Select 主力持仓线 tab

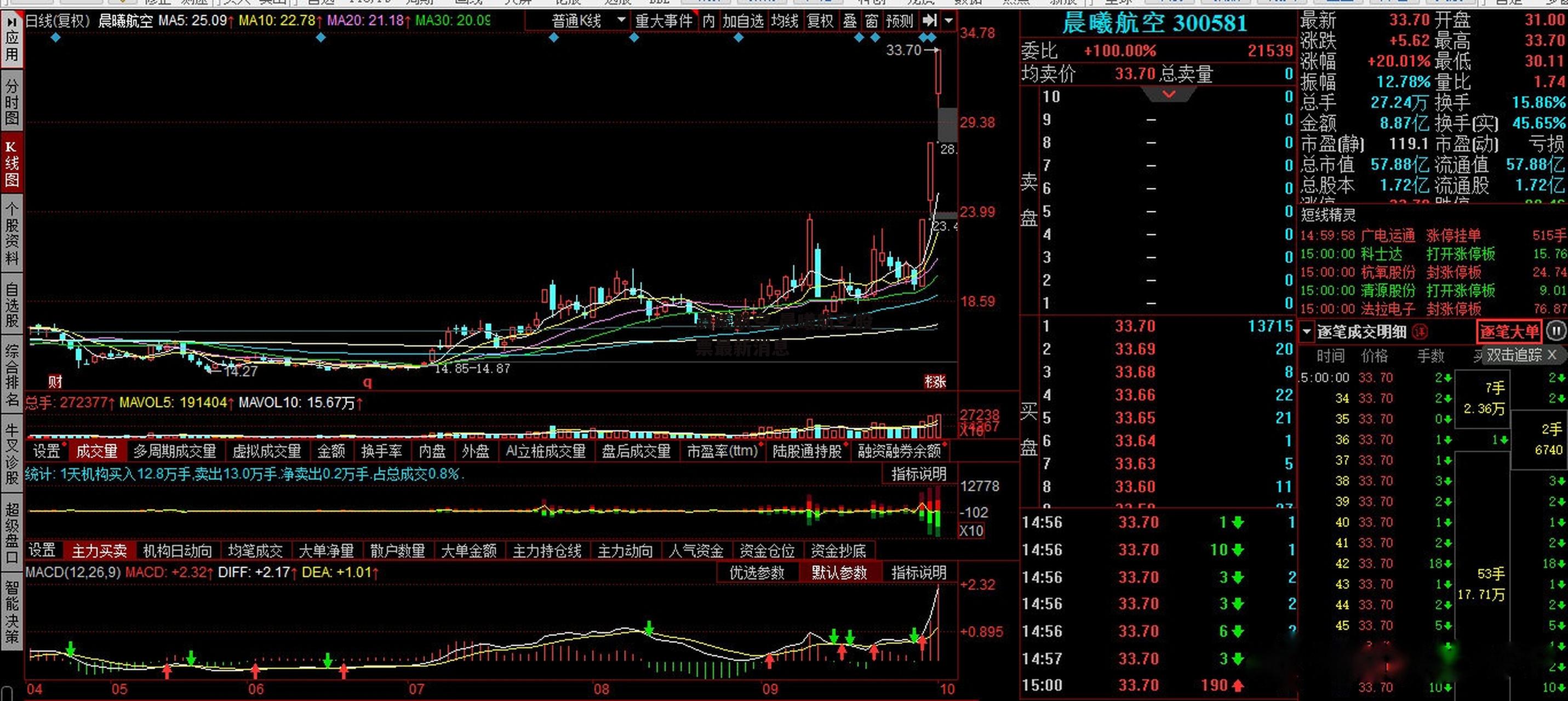(x=547, y=551)
